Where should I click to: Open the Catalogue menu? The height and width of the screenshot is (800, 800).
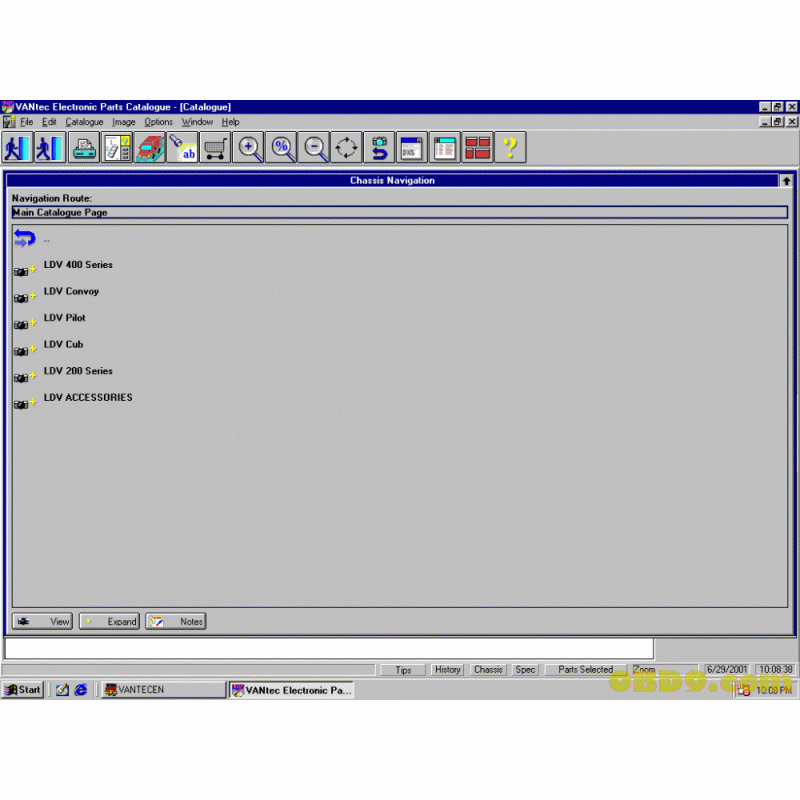click(84, 122)
